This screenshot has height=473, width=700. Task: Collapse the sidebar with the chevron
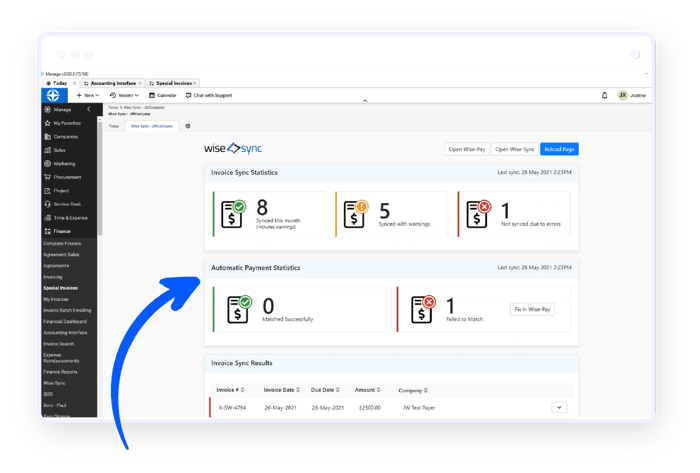88,109
